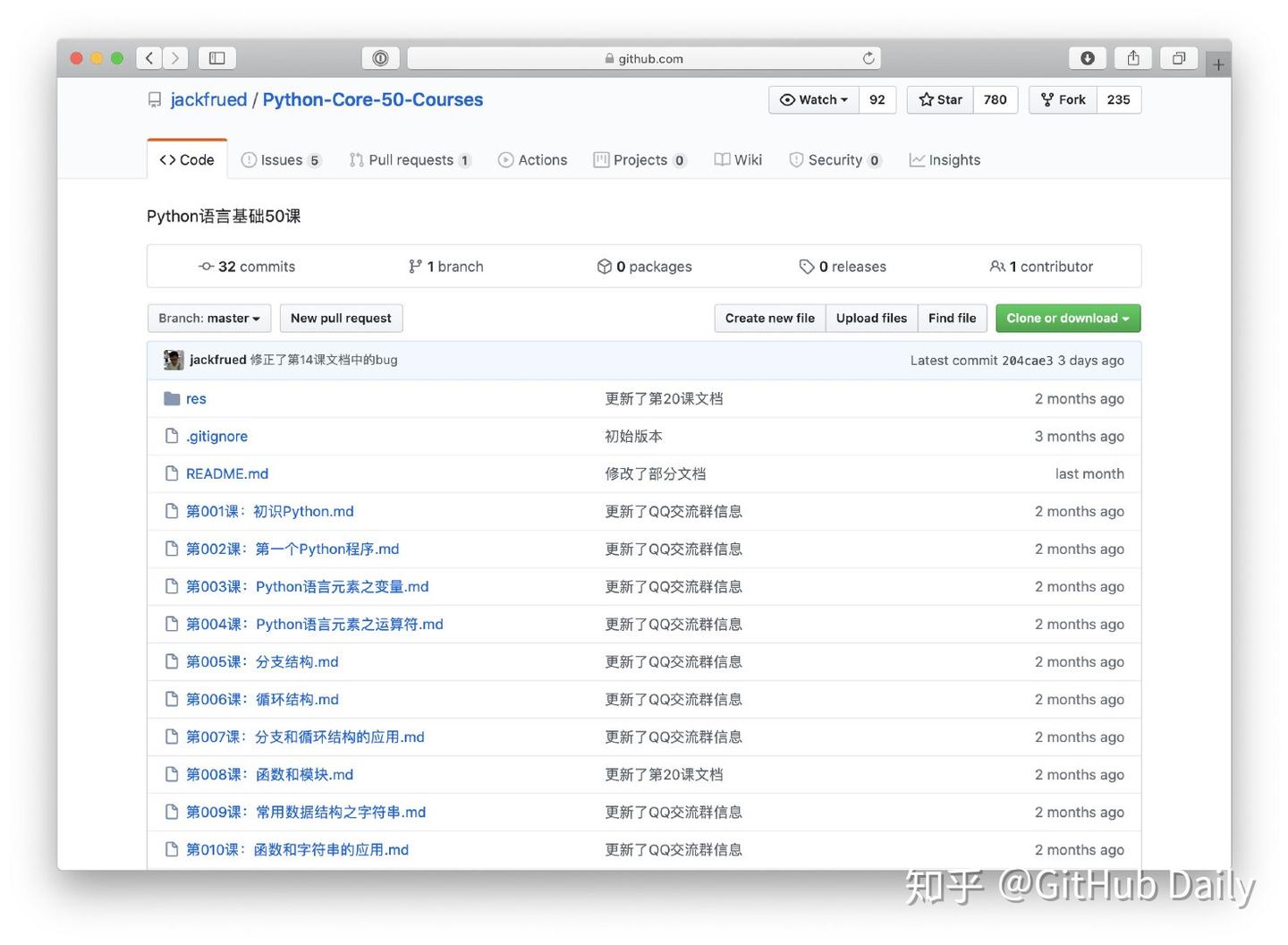The width and height of the screenshot is (1288, 945).
Task: Click jackfrued's avatar in the latest commit row
Action: (173, 360)
